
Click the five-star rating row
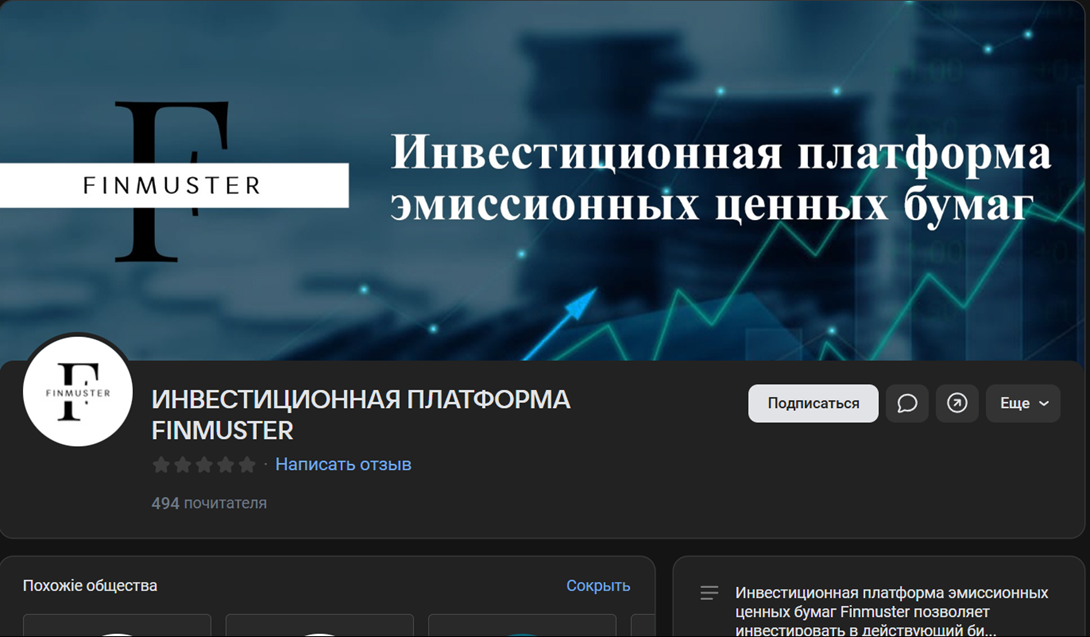tap(204, 465)
